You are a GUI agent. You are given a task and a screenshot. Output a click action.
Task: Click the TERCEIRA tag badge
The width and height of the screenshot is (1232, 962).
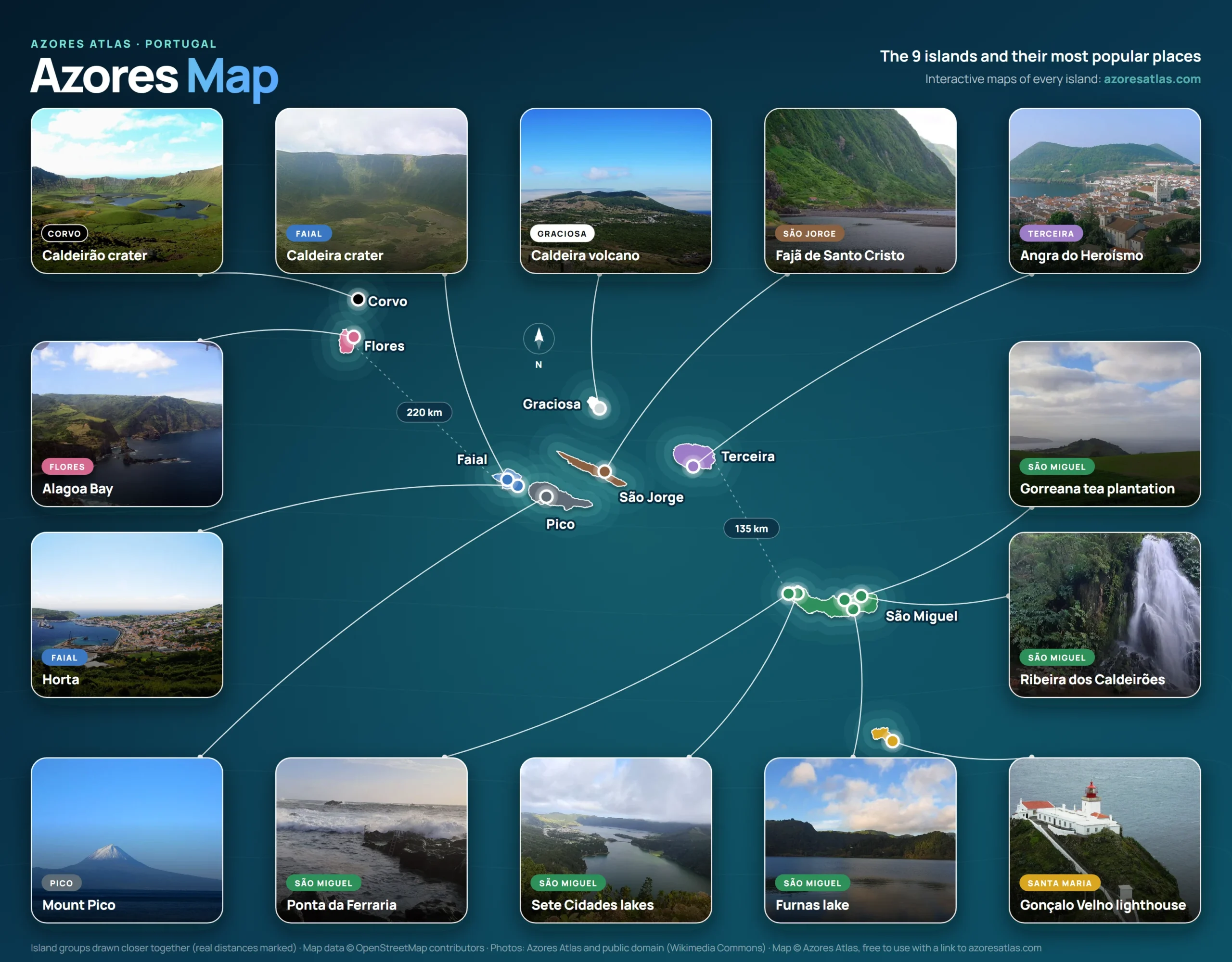click(x=1051, y=233)
